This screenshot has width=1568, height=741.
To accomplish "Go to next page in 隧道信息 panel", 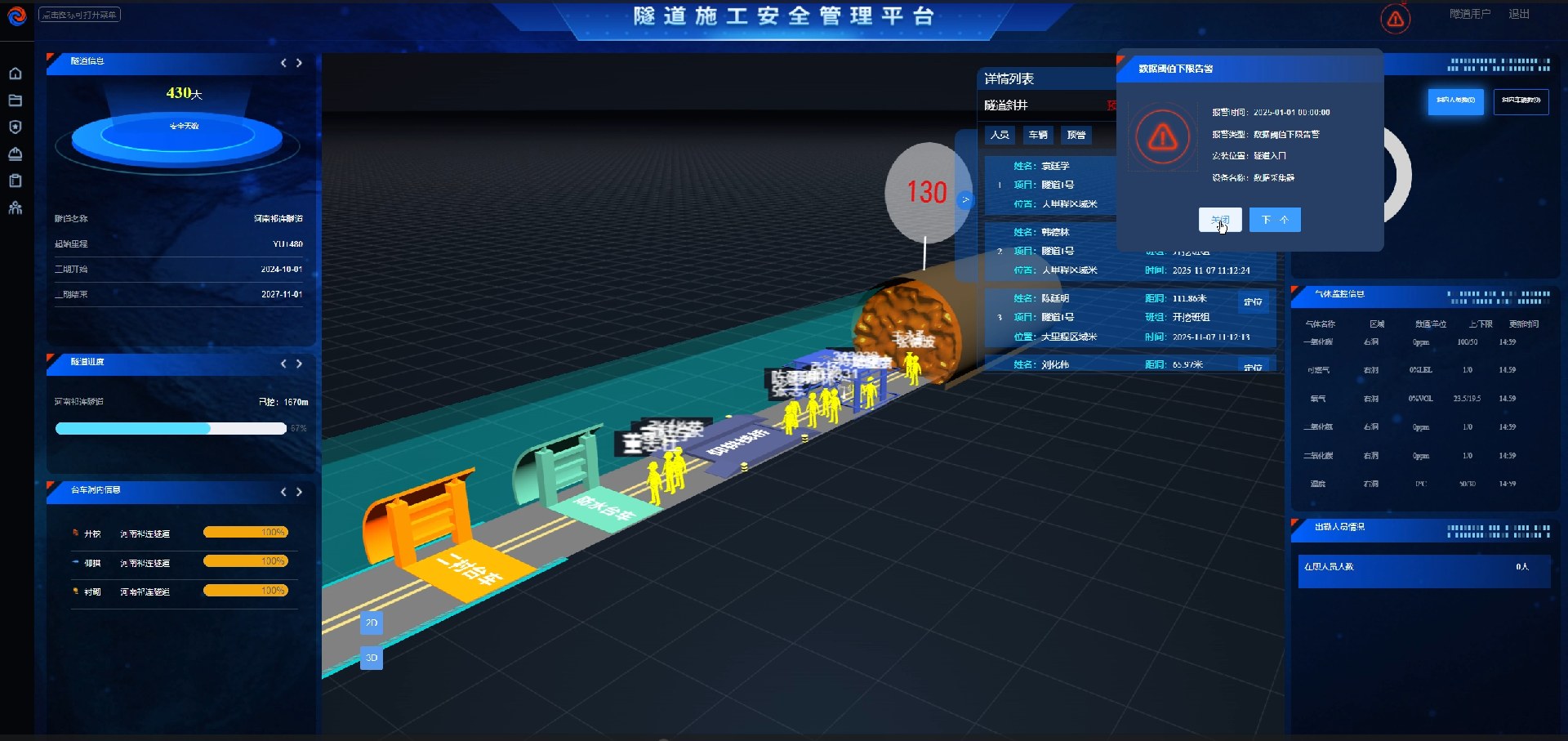I will click(300, 63).
